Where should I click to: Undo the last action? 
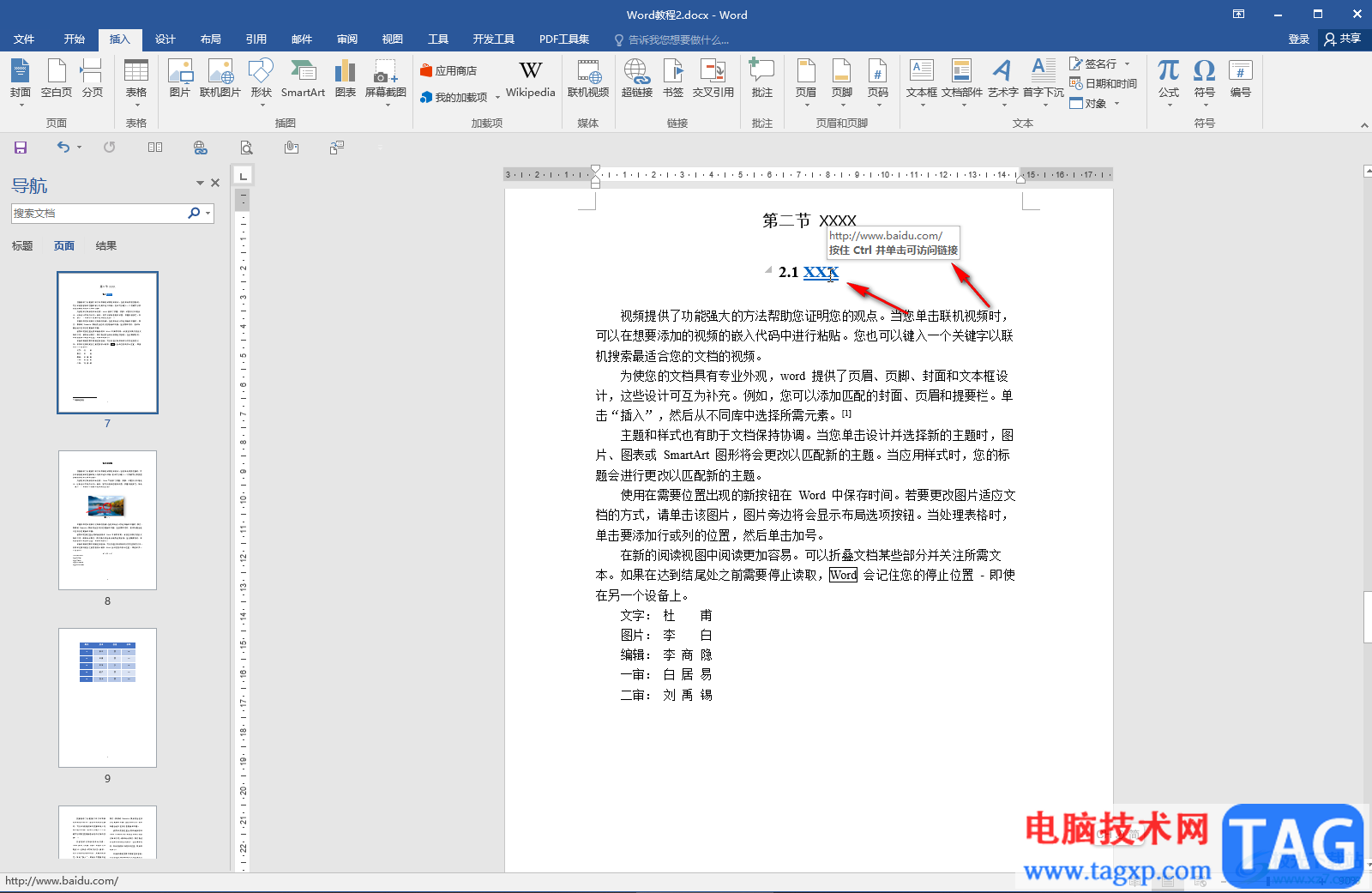pyautogui.click(x=63, y=148)
